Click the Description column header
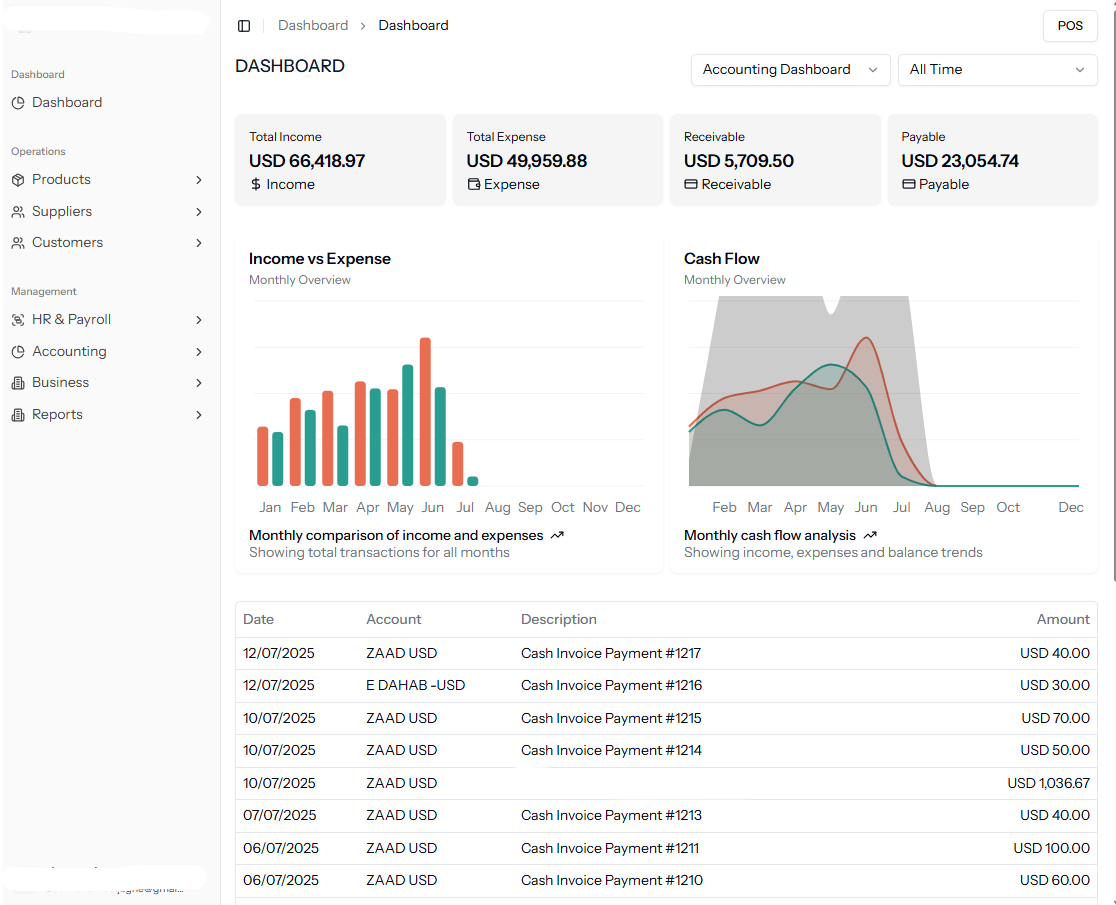The height and width of the screenshot is (905, 1116). click(x=559, y=620)
